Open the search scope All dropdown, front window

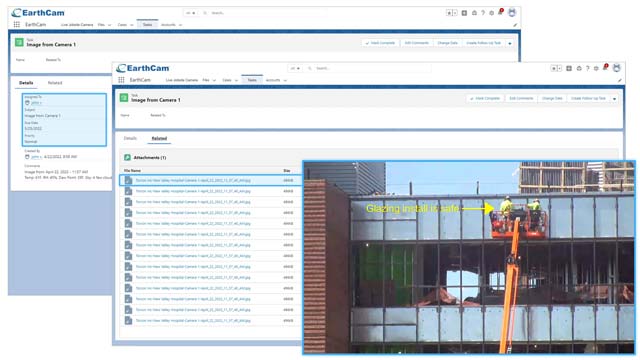click(x=295, y=69)
